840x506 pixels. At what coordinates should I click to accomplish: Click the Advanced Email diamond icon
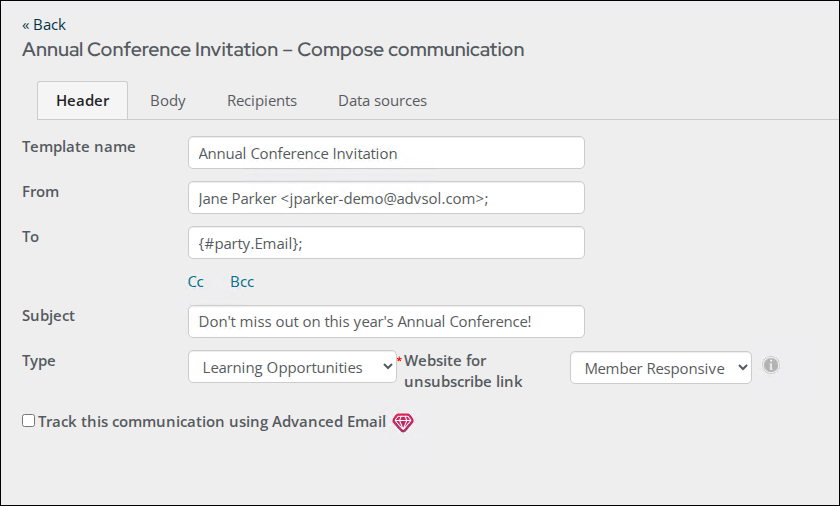click(x=403, y=422)
